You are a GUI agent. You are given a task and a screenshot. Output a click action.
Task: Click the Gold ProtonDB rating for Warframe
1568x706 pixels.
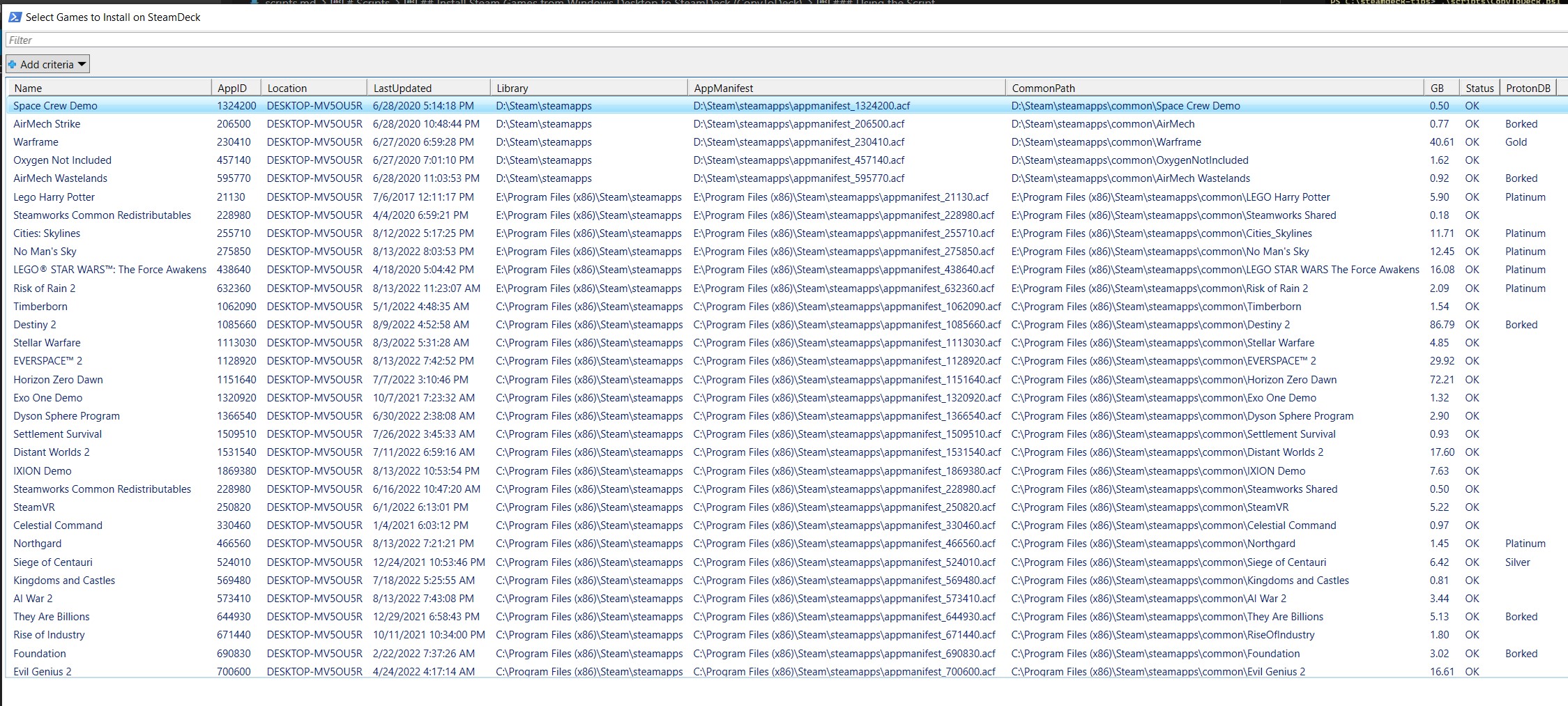click(1516, 142)
